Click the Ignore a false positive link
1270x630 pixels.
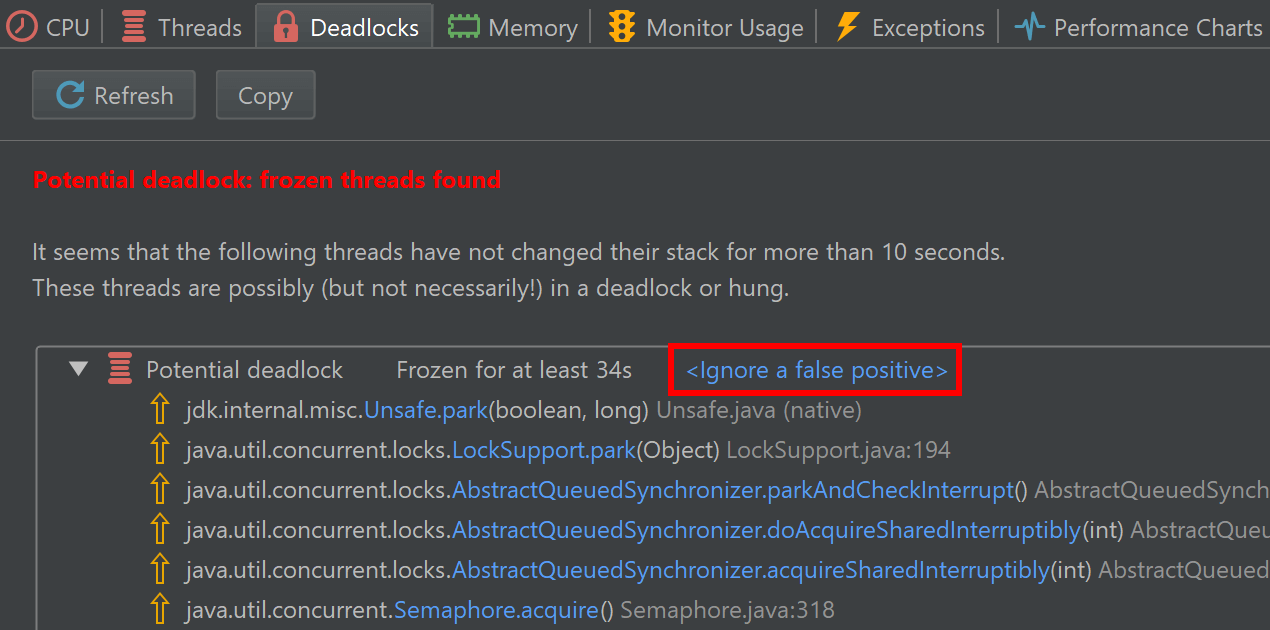816,370
